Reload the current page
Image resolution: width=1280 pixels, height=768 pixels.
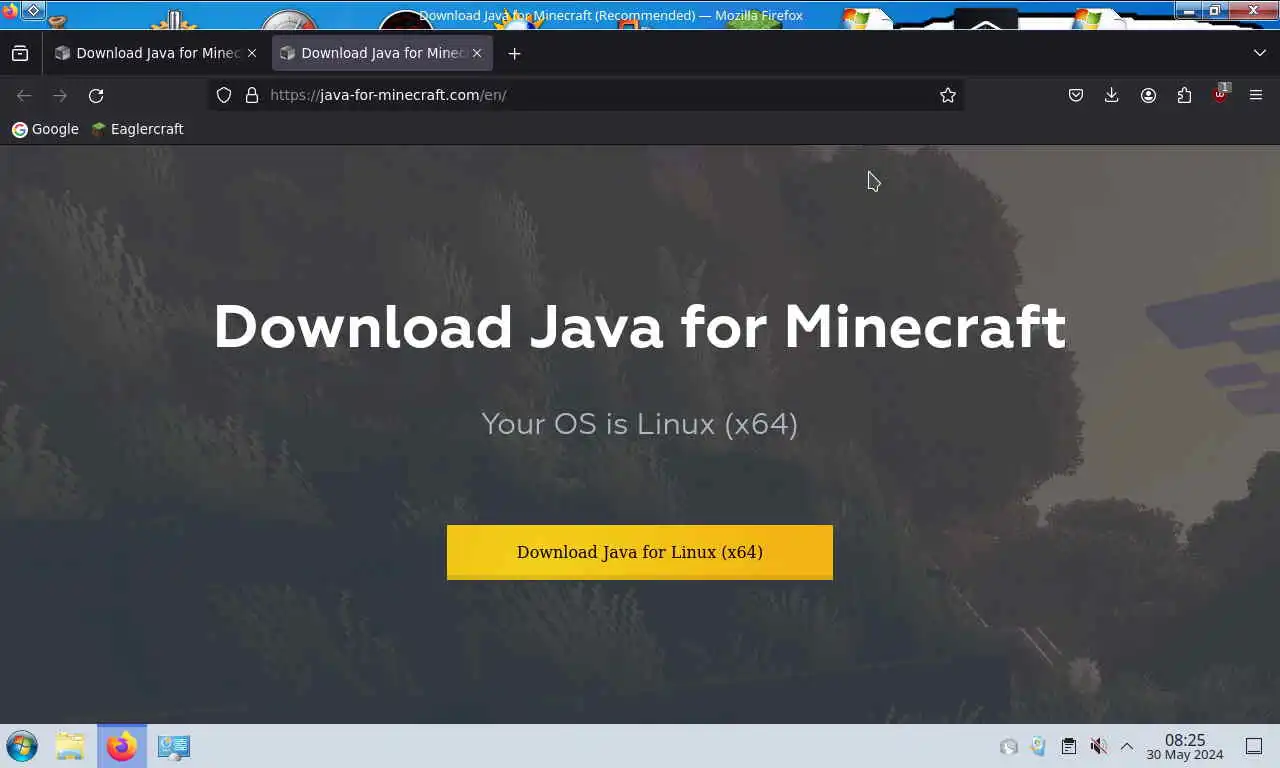point(96,95)
